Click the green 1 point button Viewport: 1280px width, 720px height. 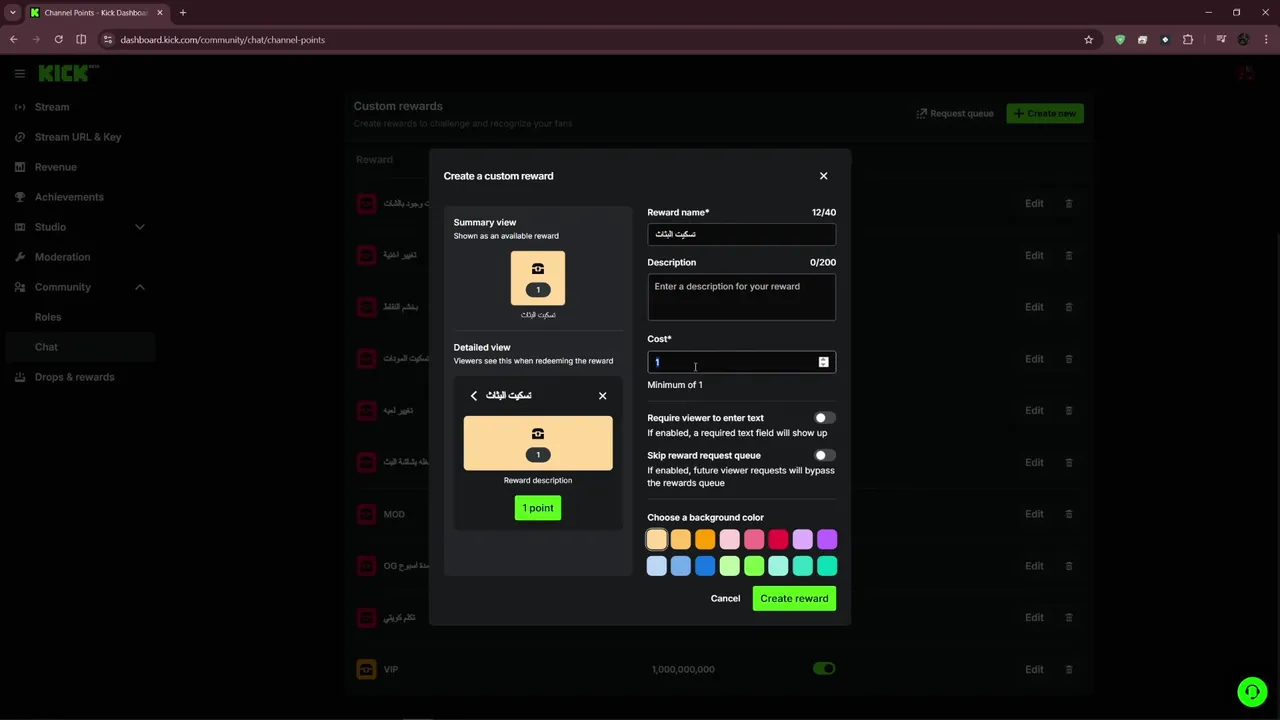pos(538,508)
